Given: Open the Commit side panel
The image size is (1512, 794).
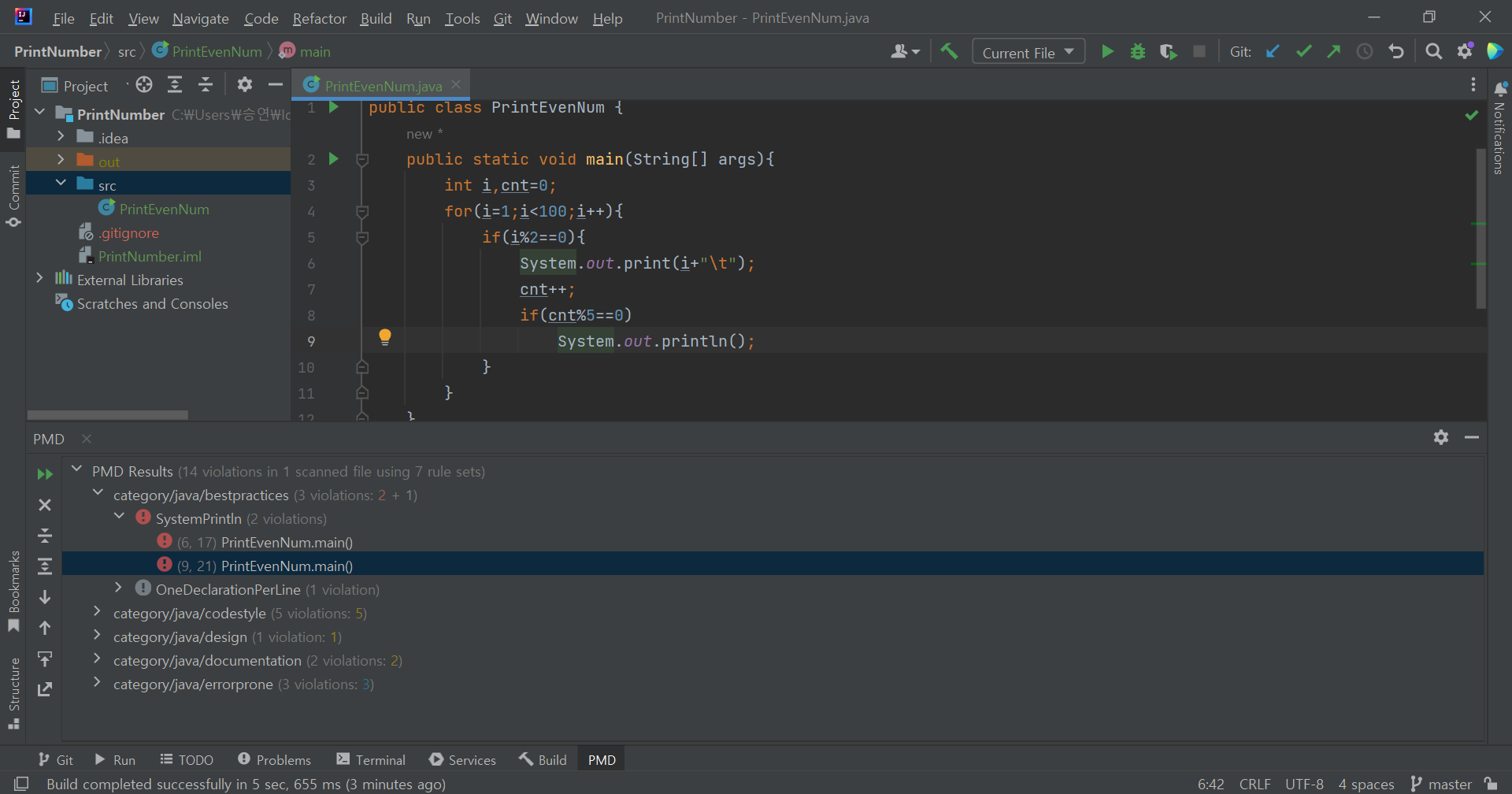Looking at the screenshot, I should coord(13,196).
